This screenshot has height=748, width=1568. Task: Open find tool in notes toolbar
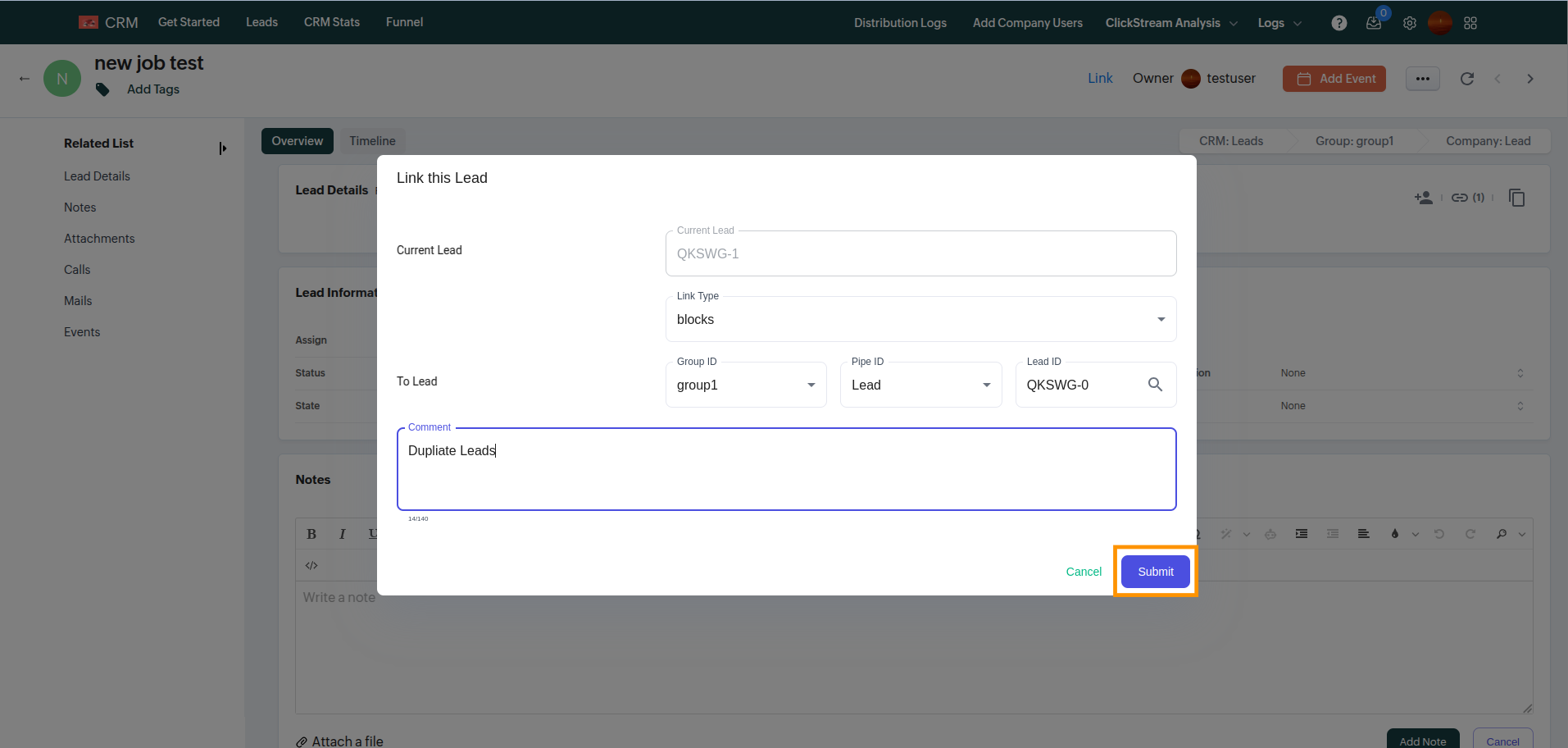click(1502, 534)
